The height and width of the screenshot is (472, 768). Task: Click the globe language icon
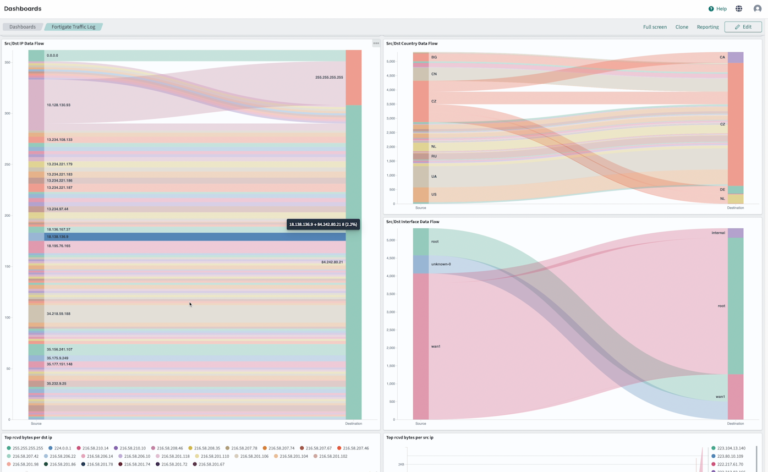739,9
